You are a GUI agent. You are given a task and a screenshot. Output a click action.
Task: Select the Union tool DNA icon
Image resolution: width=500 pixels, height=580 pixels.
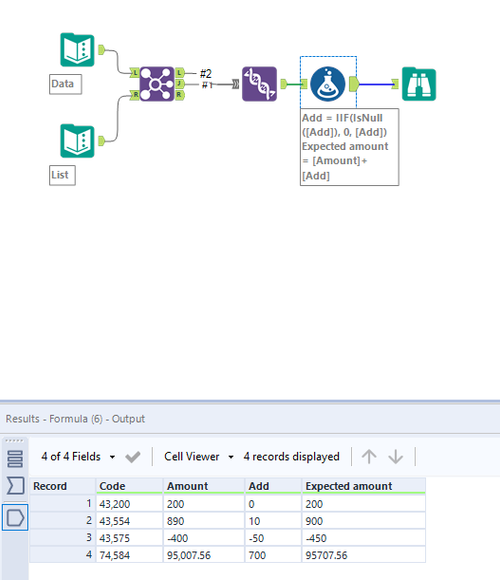[x=259, y=84]
